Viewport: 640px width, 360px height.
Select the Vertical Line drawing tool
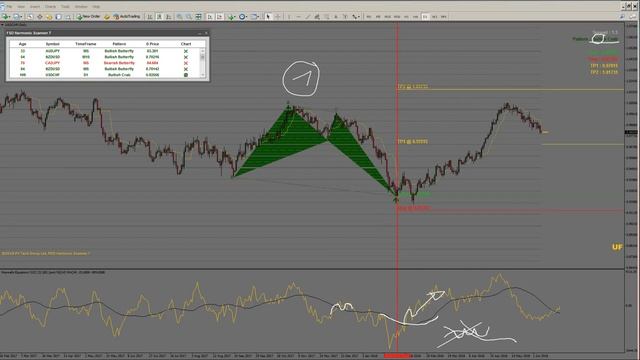(x=289, y=17)
